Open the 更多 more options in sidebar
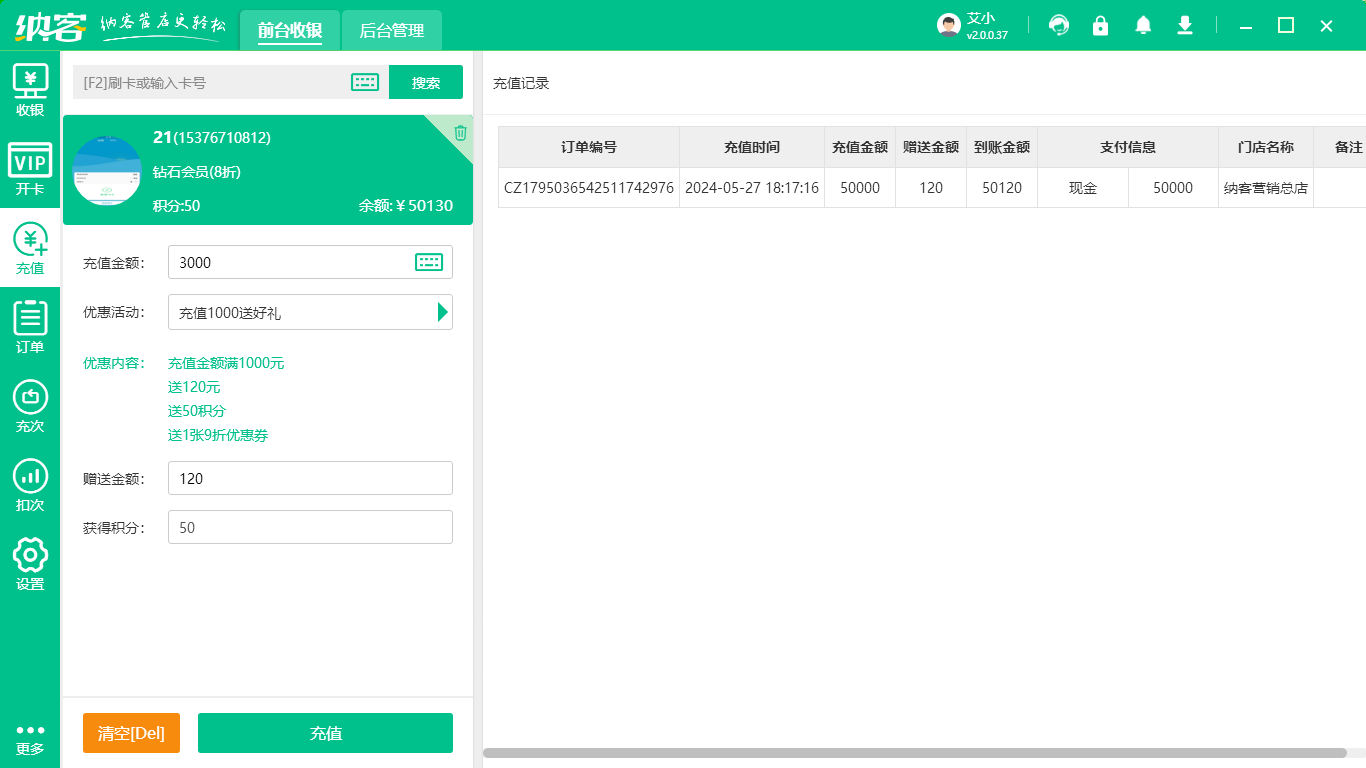This screenshot has height=768, width=1366. pos(30,740)
